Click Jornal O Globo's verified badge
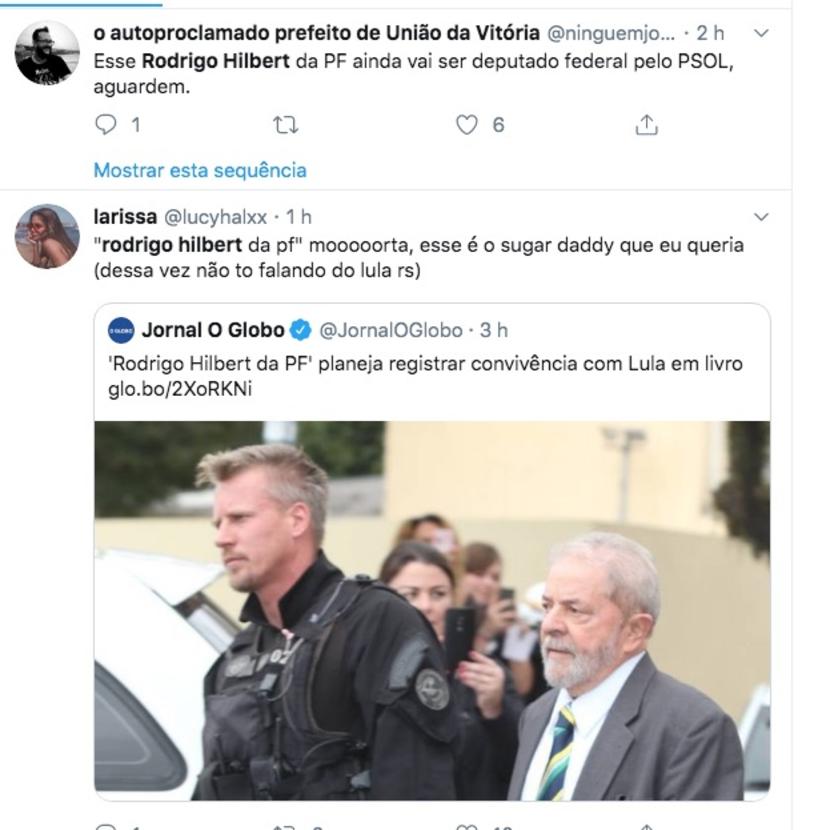Image resolution: width=822 pixels, height=830 pixels. (301, 330)
